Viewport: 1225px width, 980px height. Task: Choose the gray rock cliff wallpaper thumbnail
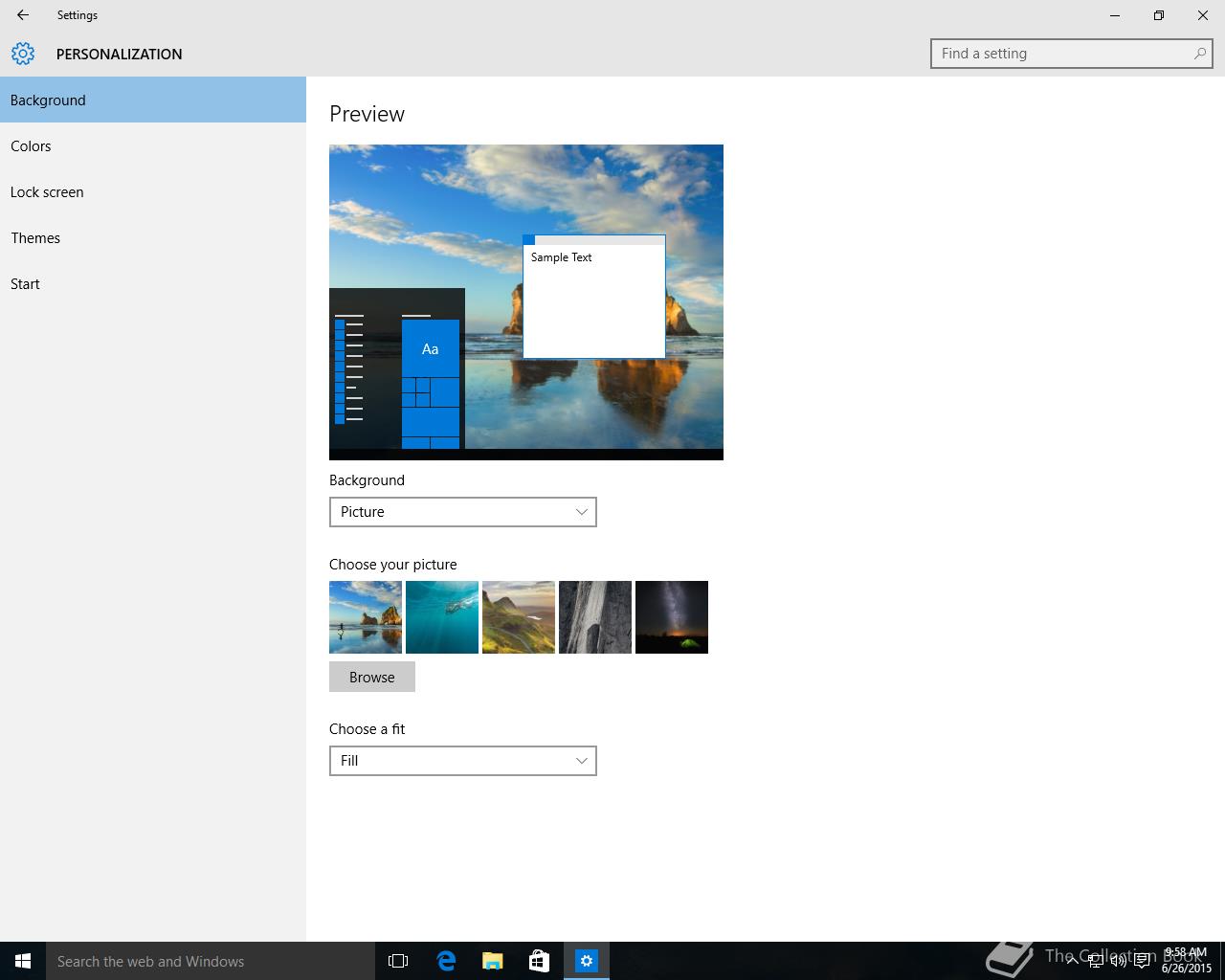coord(595,617)
